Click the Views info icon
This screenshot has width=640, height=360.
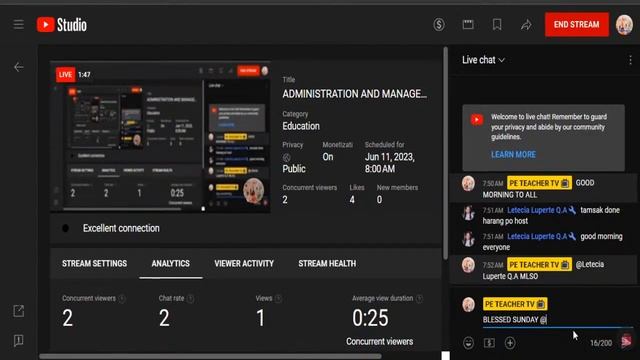(x=278, y=299)
